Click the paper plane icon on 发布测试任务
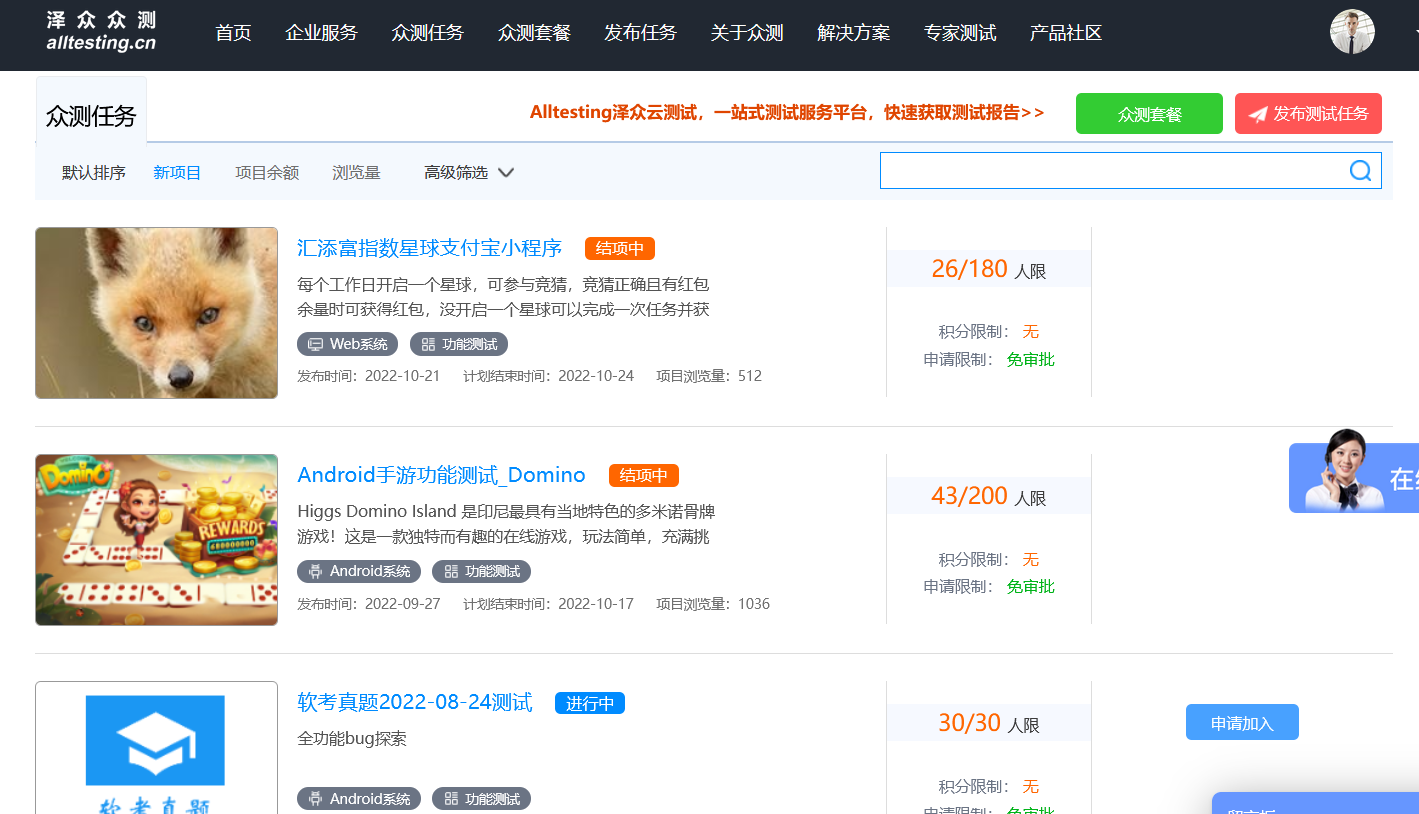This screenshot has height=814, width=1419. pos(1259,113)
